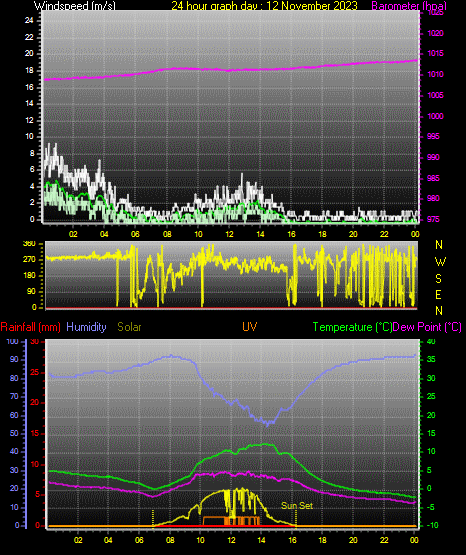
Task: Select the 980 barometer axis value
Action: click(x=433, y=198)
